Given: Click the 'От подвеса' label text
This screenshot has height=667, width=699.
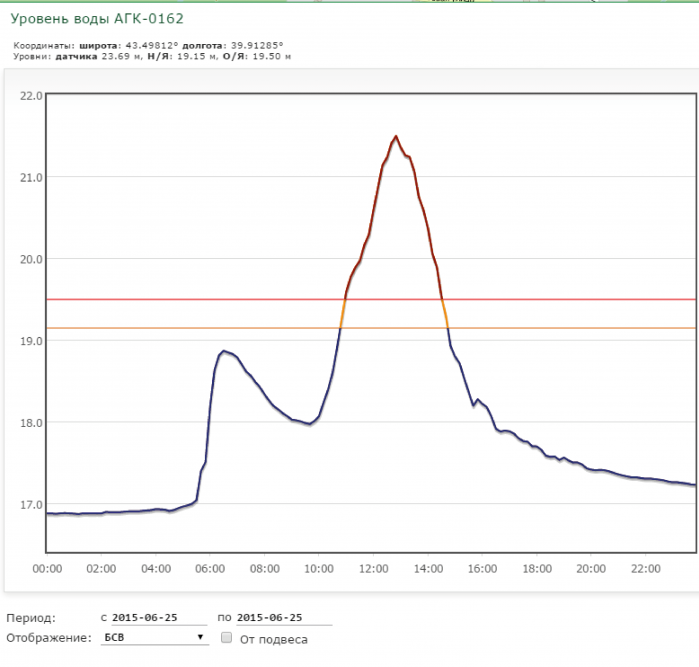Looking at the screenshot, I should [x=274, y=639].
